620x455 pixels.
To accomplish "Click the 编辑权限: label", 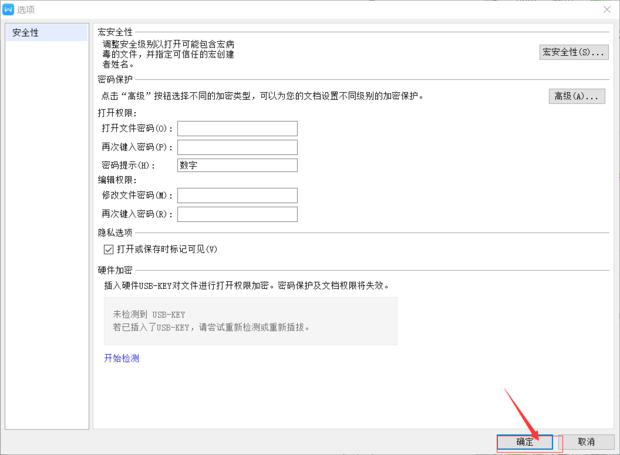I will pos(117,180).
